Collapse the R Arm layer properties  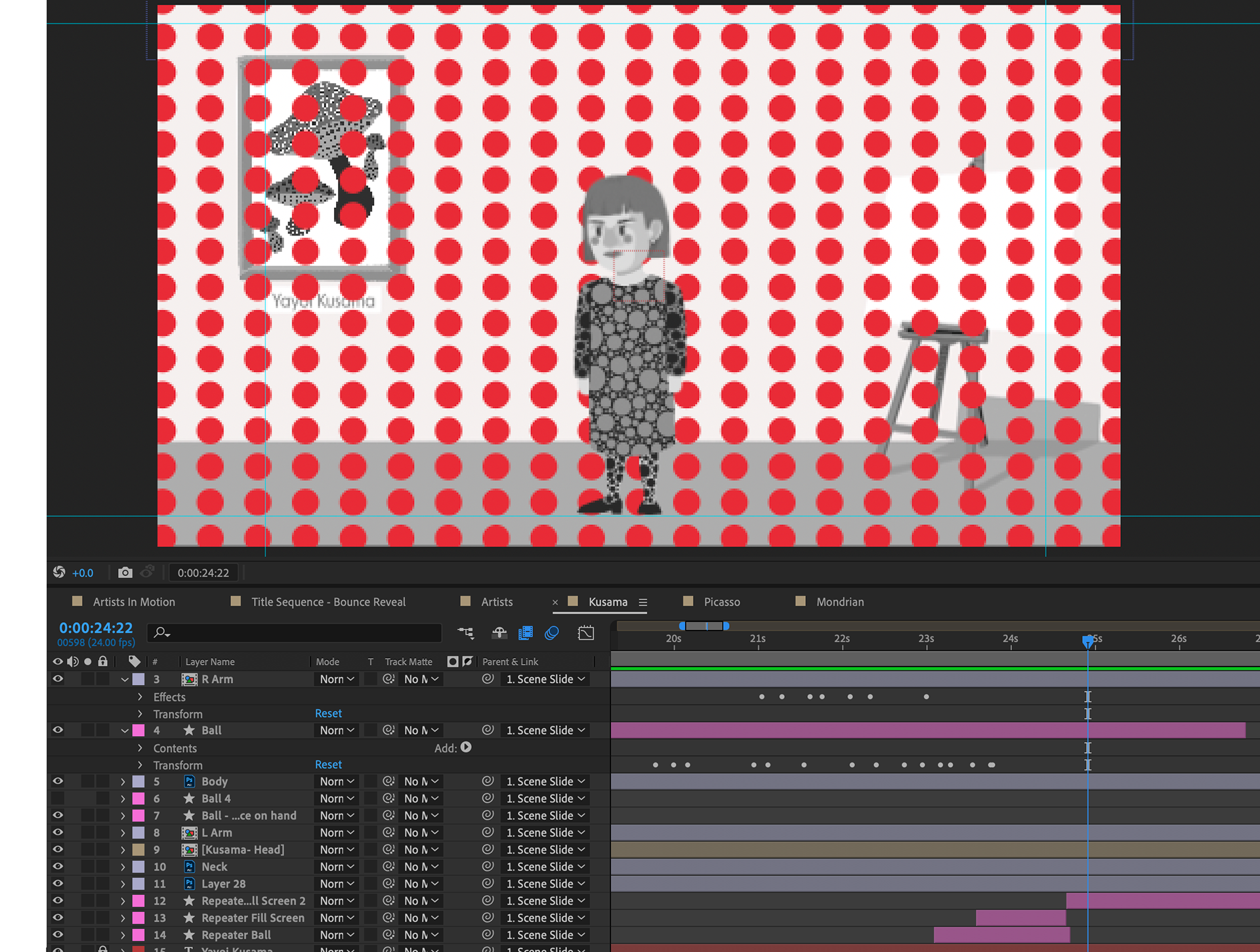(x=124, y=680)
